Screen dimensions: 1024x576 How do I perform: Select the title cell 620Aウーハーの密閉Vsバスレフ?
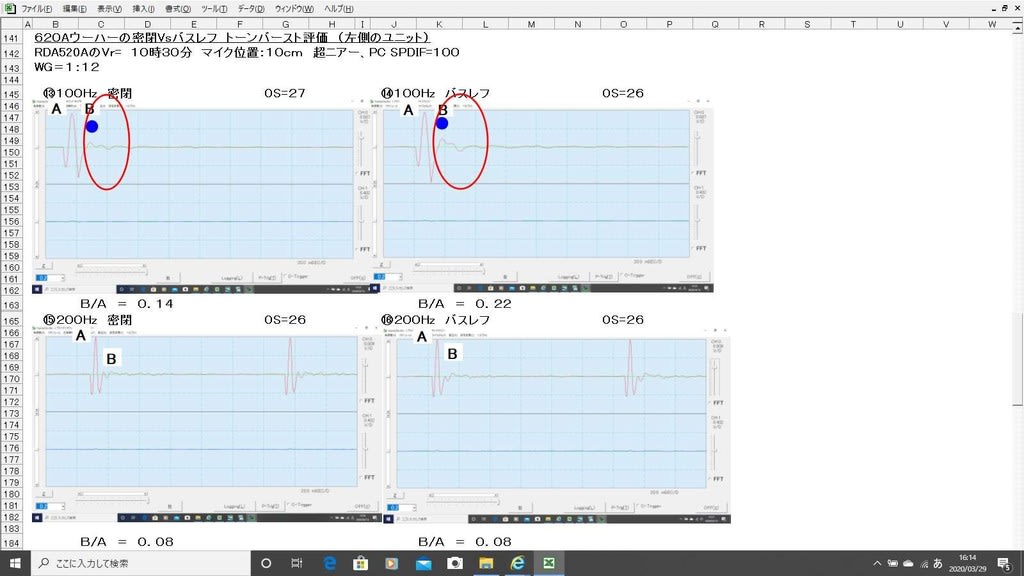(x=232, y=38)
